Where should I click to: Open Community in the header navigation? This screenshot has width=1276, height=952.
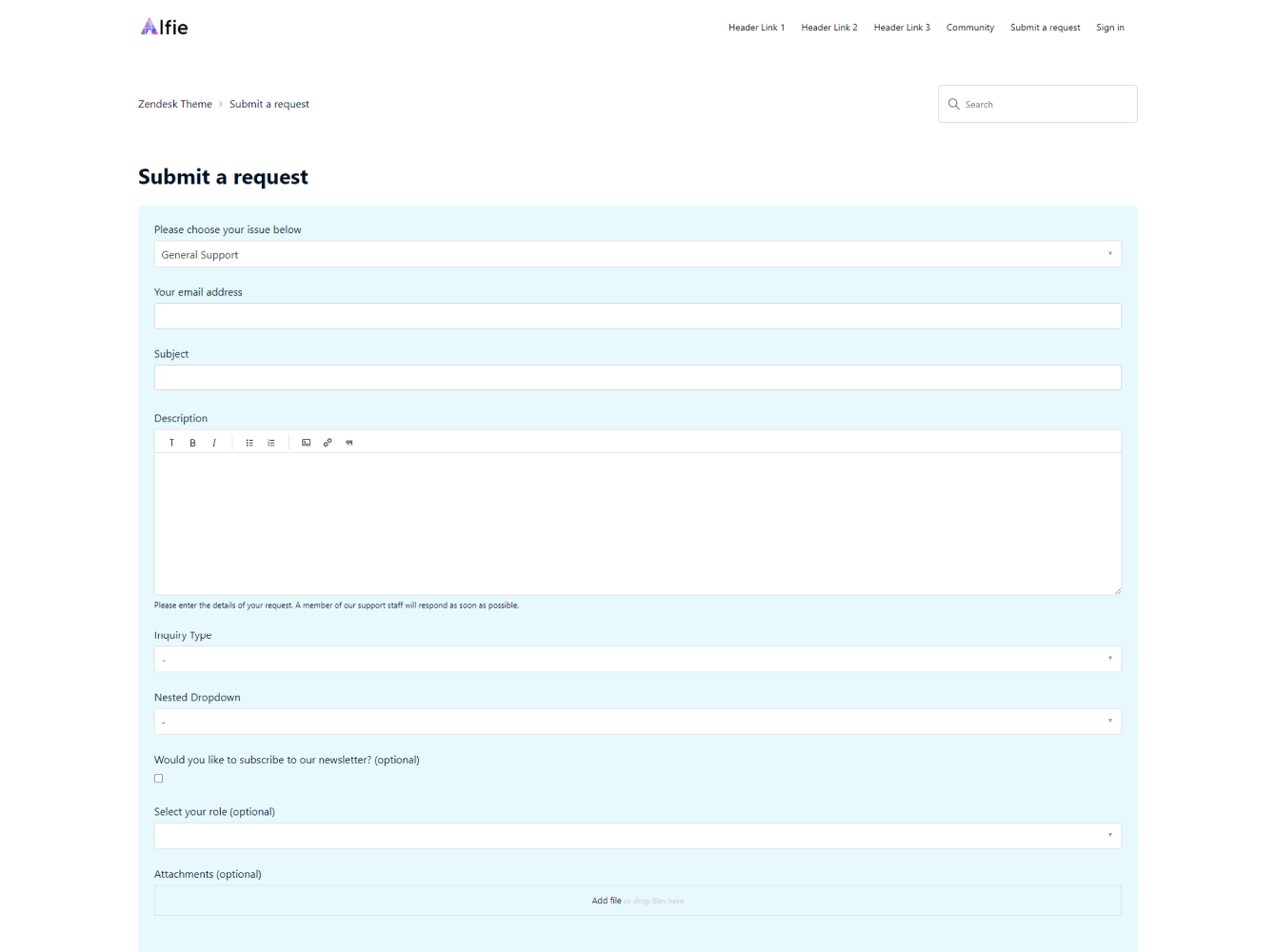pyautogui.click(x=969, y=28)
